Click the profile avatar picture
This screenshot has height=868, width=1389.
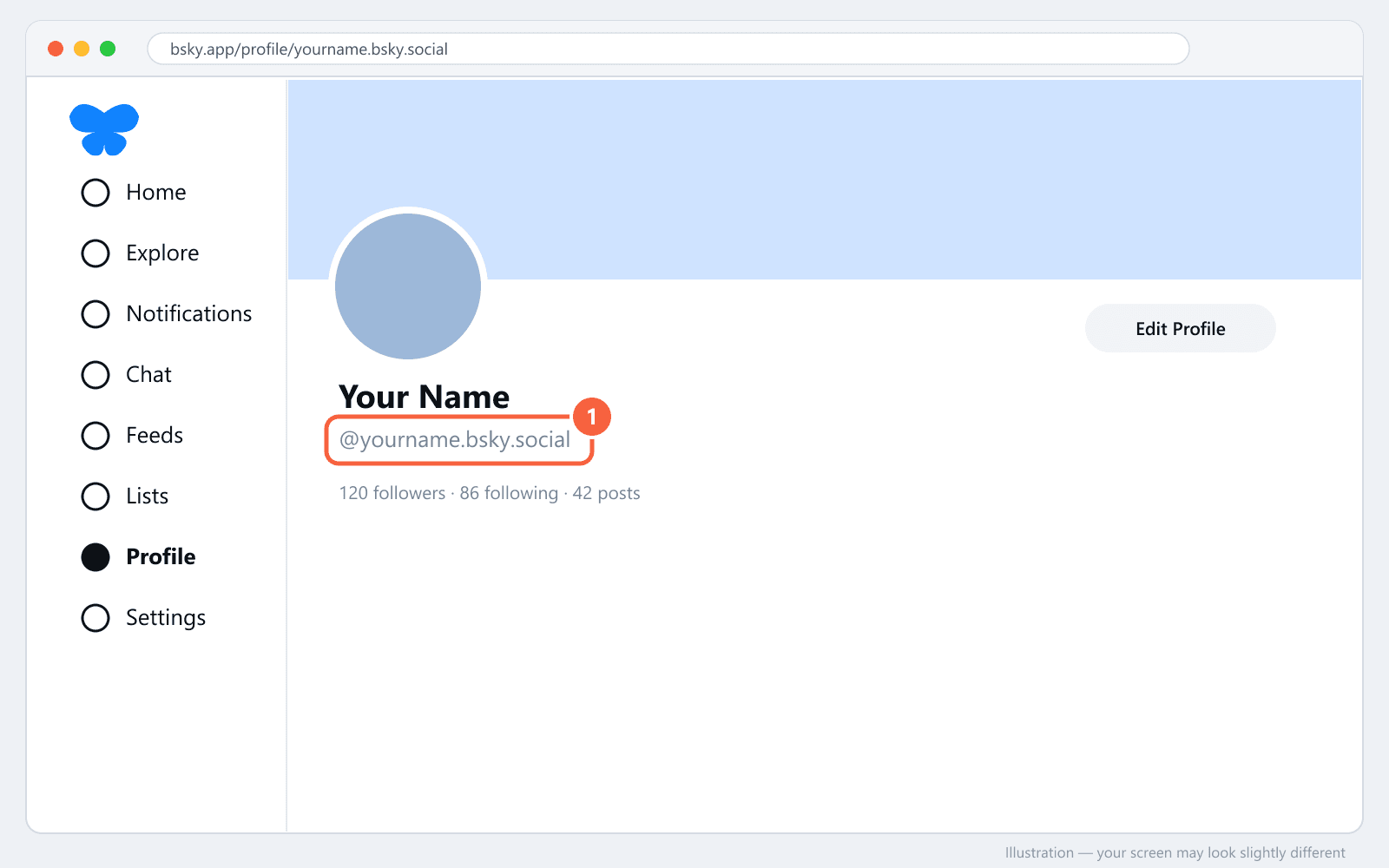pos(408,286)
